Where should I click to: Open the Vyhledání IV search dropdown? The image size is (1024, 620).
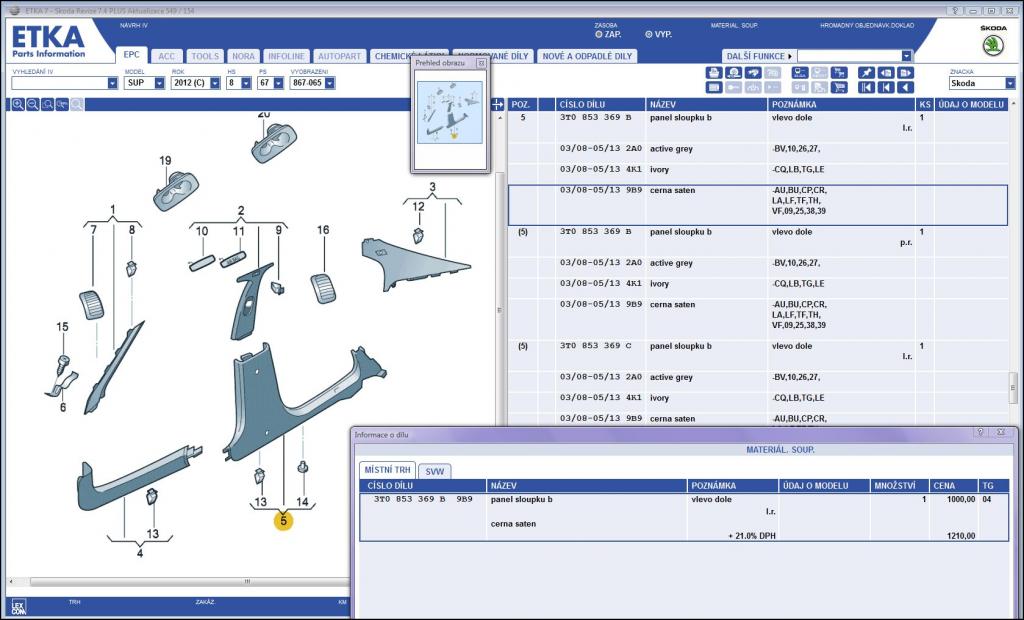tap(112, 84)
